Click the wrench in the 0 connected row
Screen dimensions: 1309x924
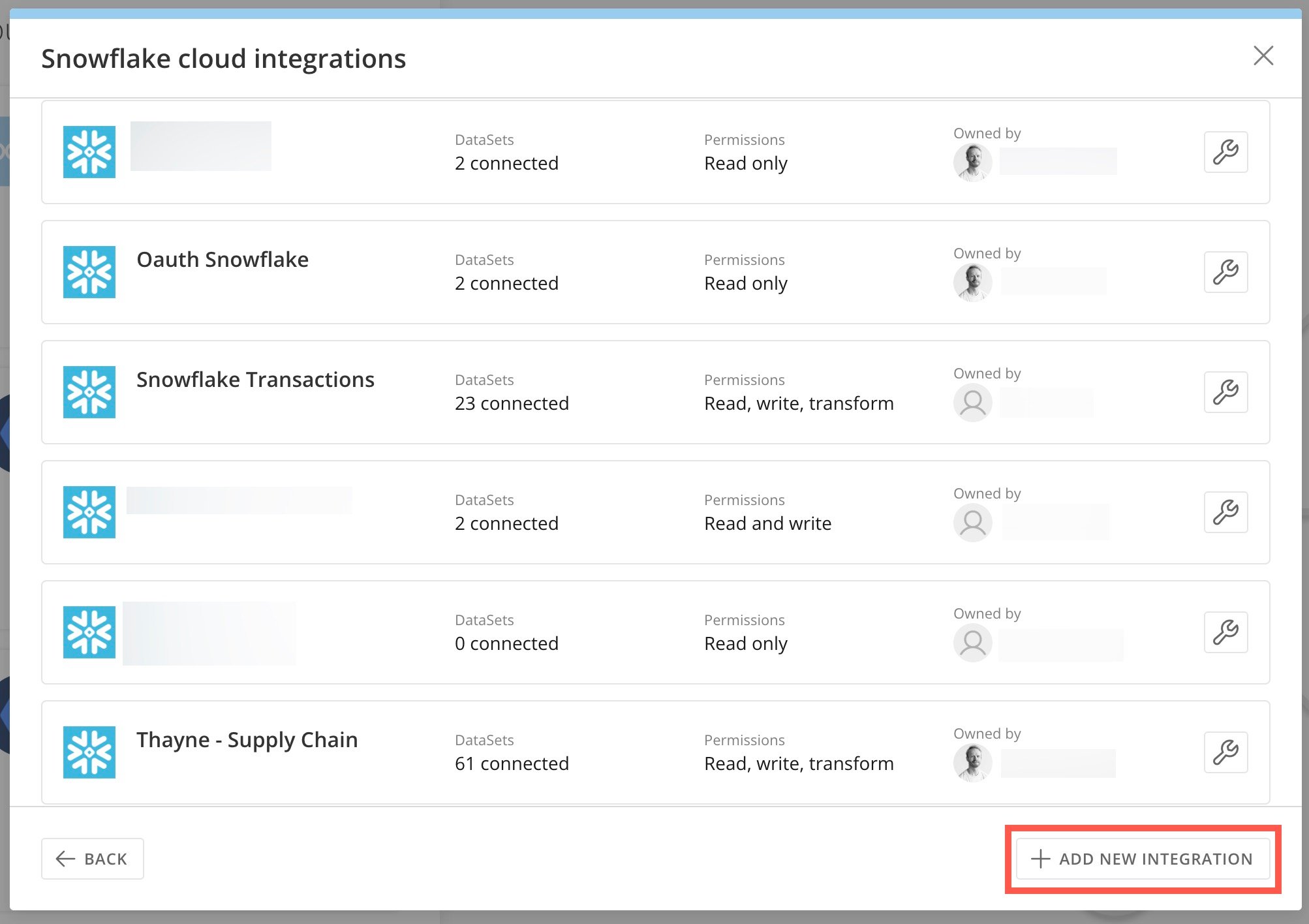(1225, 632)
